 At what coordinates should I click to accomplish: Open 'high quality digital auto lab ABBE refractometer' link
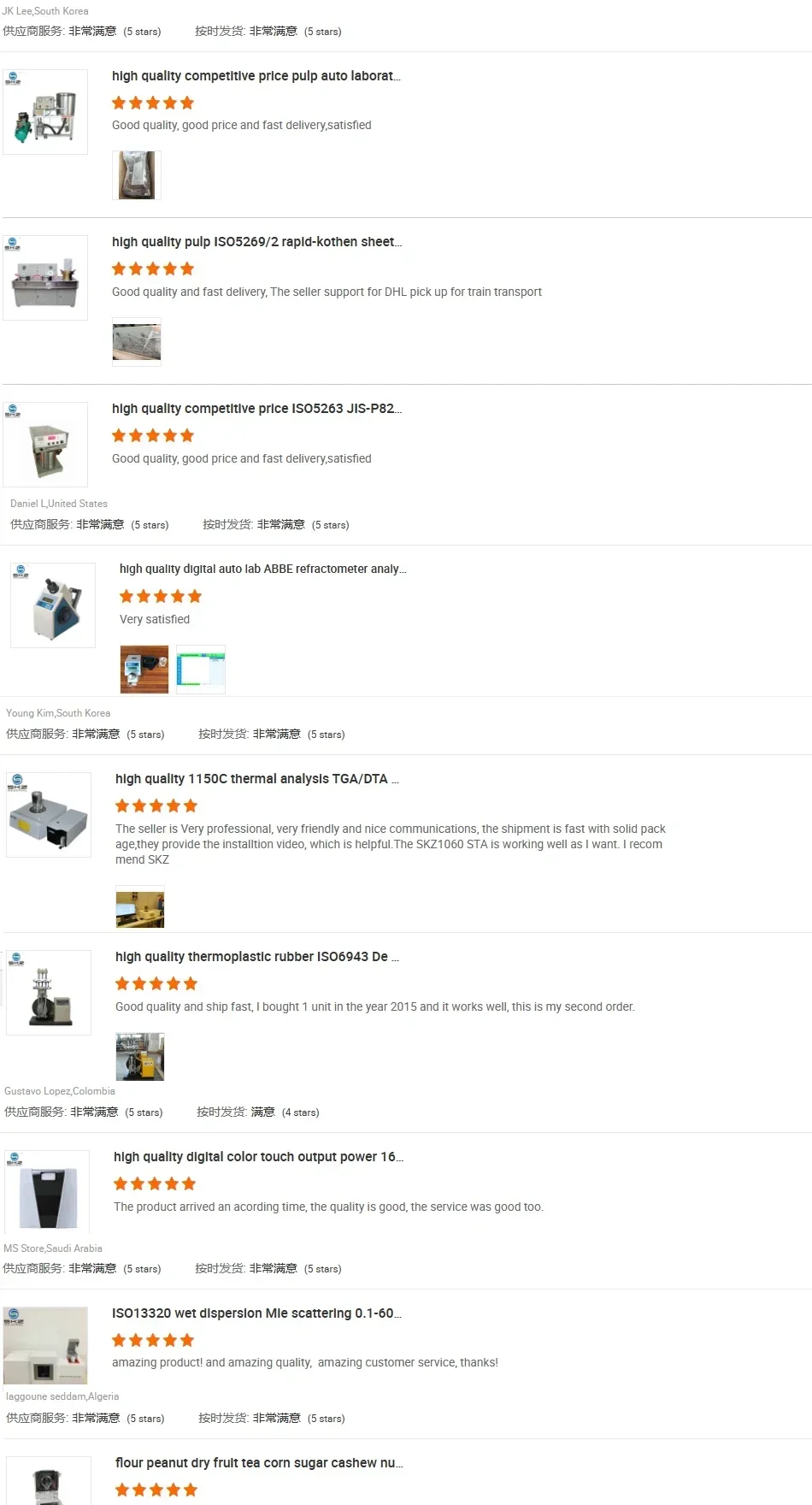pyautogui.click(x=263, y=569)
